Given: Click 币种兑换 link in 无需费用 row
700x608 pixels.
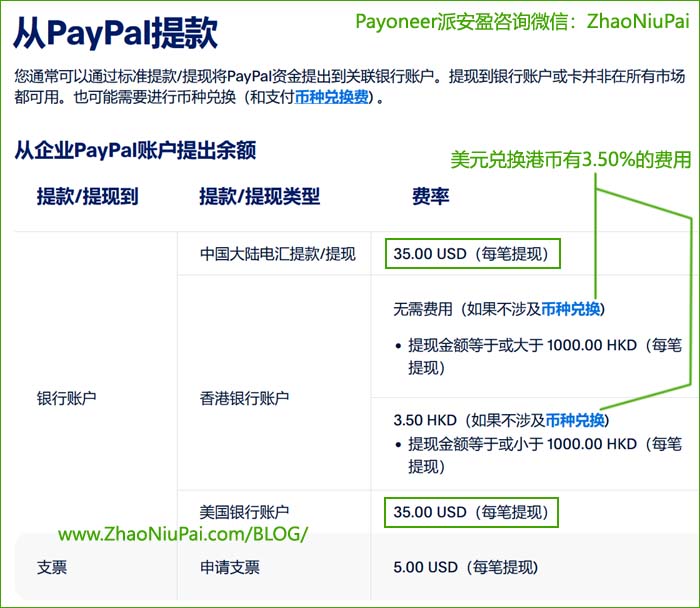Looking at the screenshot, I should point(571,309).
